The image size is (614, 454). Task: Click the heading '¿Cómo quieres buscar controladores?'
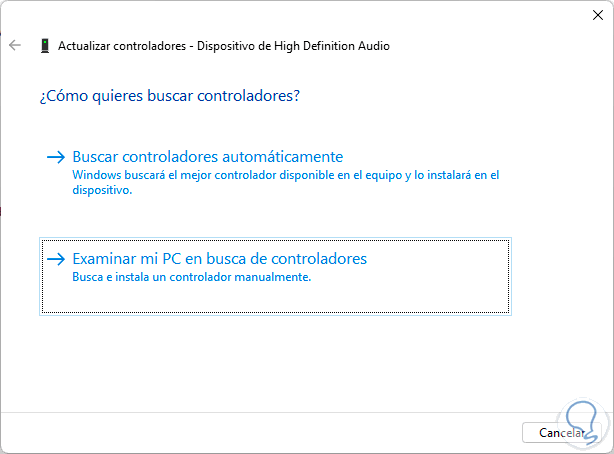coord(170,97)
